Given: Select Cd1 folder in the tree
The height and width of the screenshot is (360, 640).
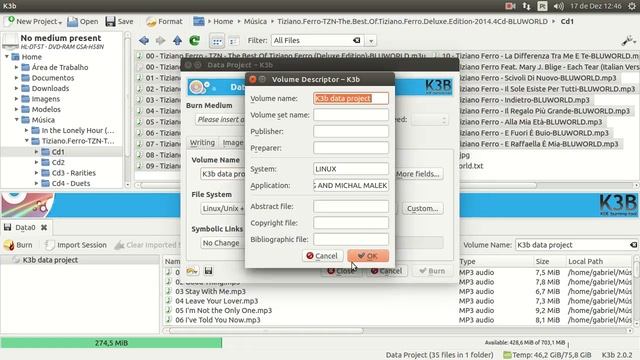Looking at the screenshot, I should (x=58, y=151).
